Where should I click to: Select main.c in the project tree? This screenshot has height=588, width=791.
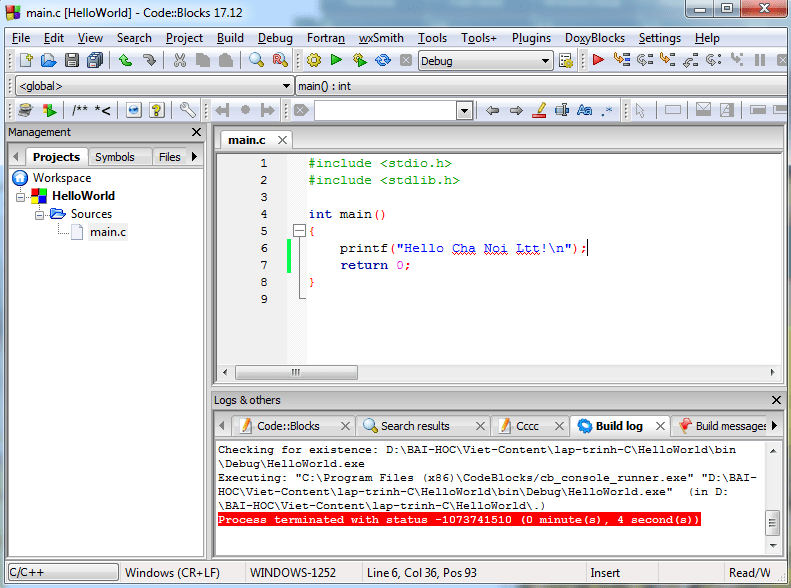[x=108, y=232]
